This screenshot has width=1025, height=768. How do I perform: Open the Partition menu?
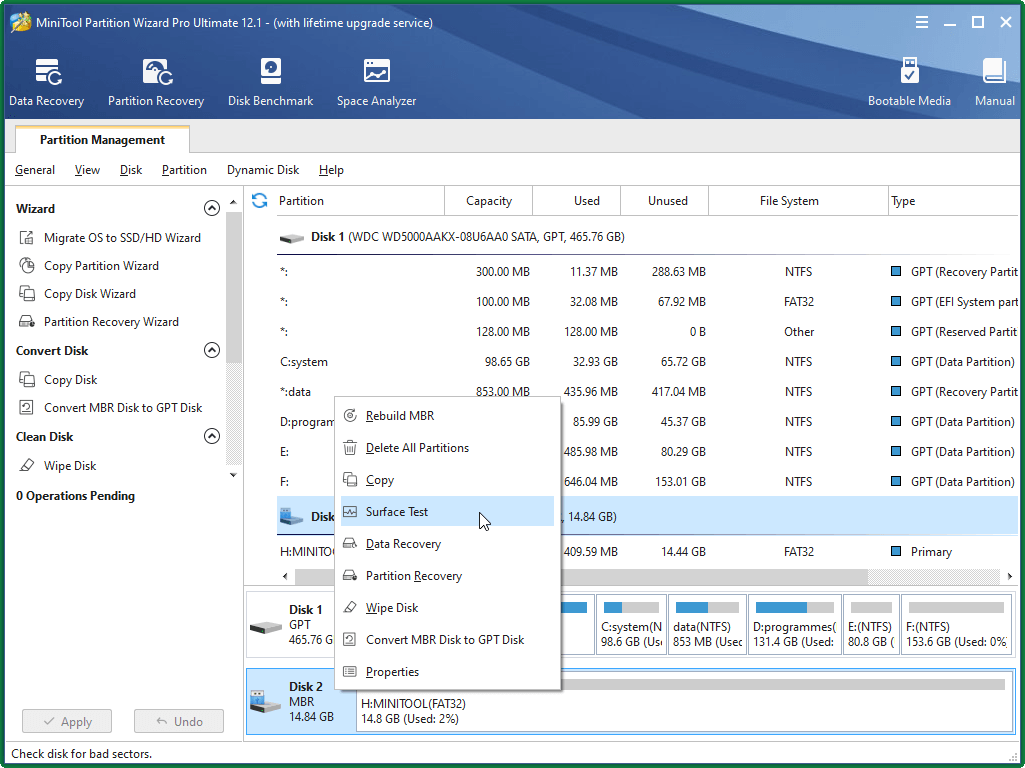[x=184, y=170]
